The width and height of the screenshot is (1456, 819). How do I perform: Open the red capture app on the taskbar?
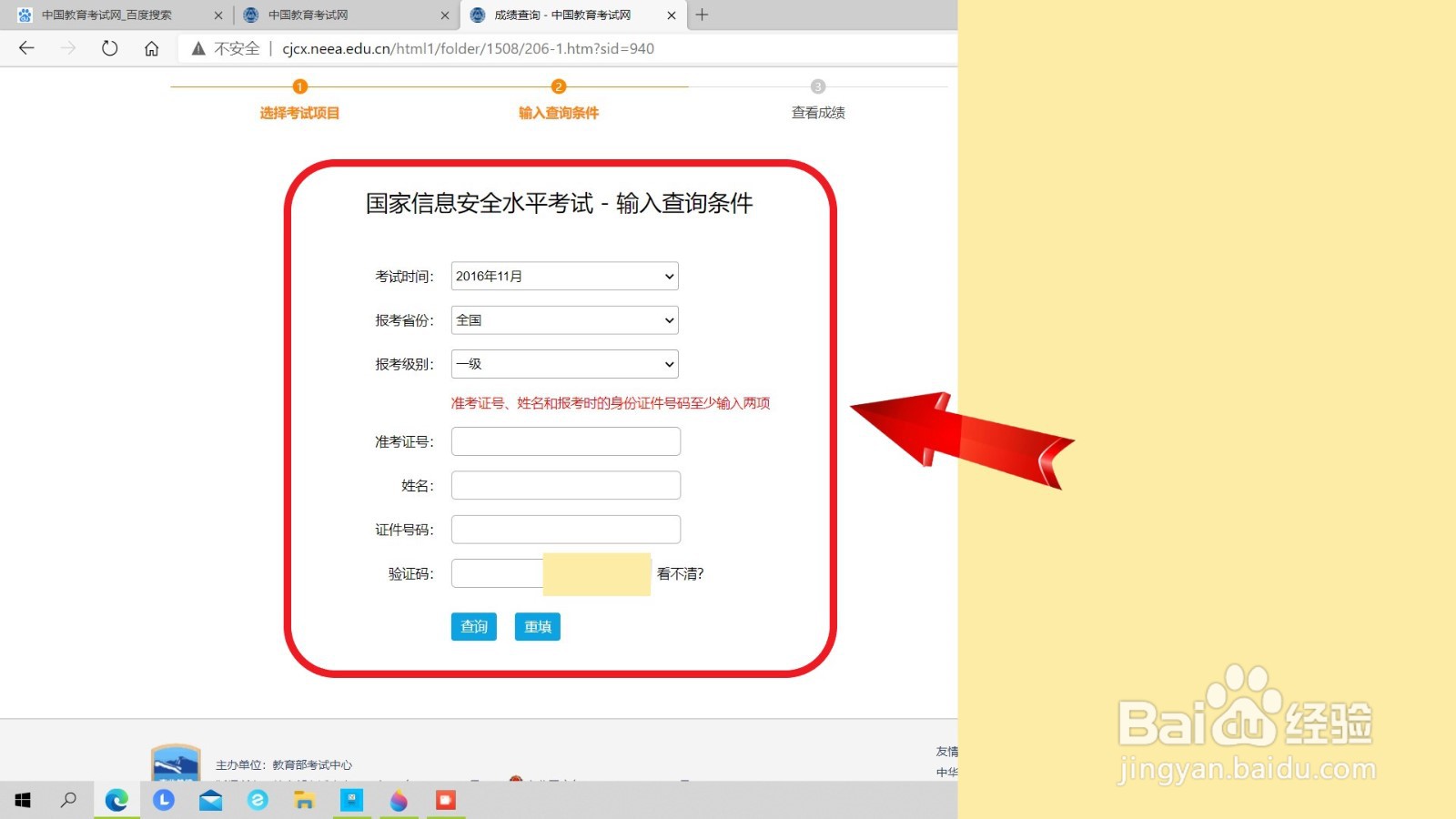pyautogui.click(x=445, y=801)
